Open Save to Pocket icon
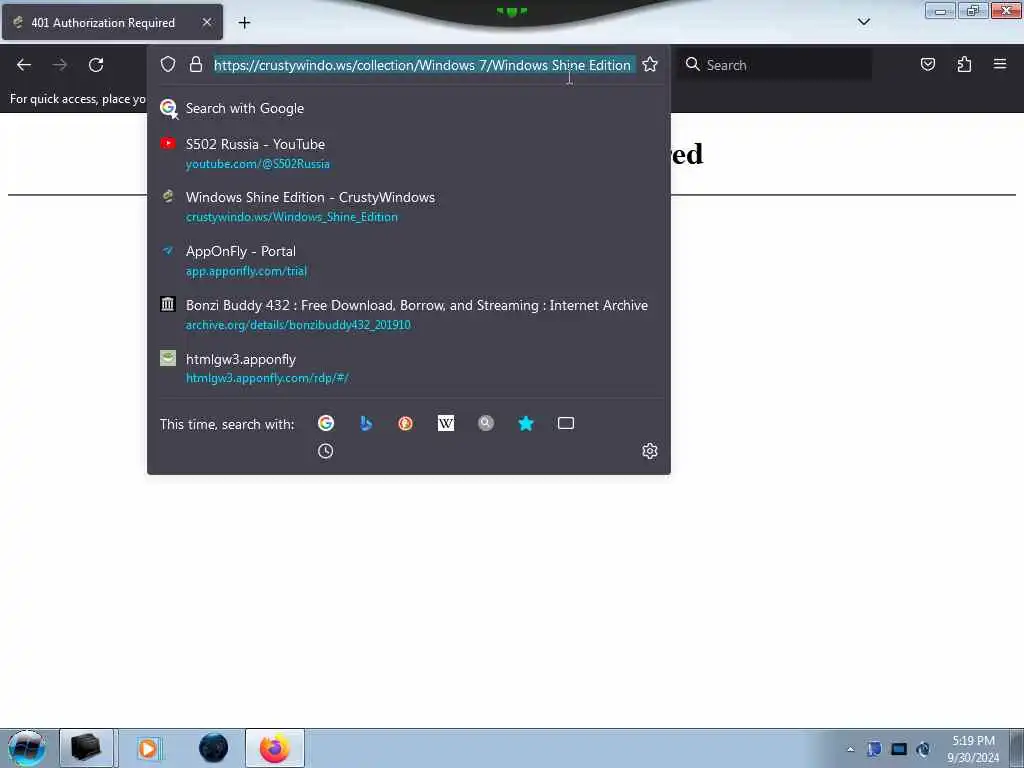1024x768 pixels. click(927, 64)
